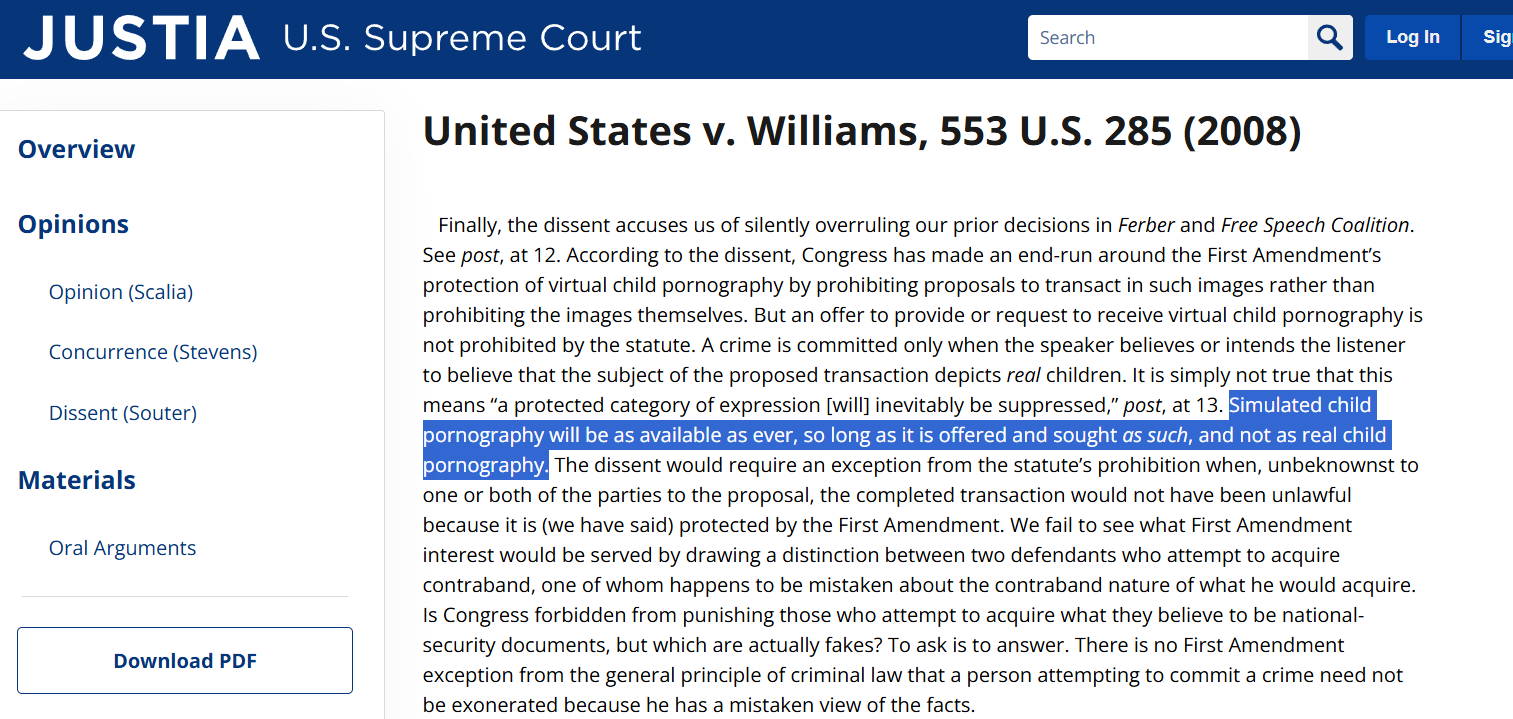Screen dimensions: 1513x719
Task: Select the Materials sidebar heading
Action: pyautogui.click(x=77, y=480)
